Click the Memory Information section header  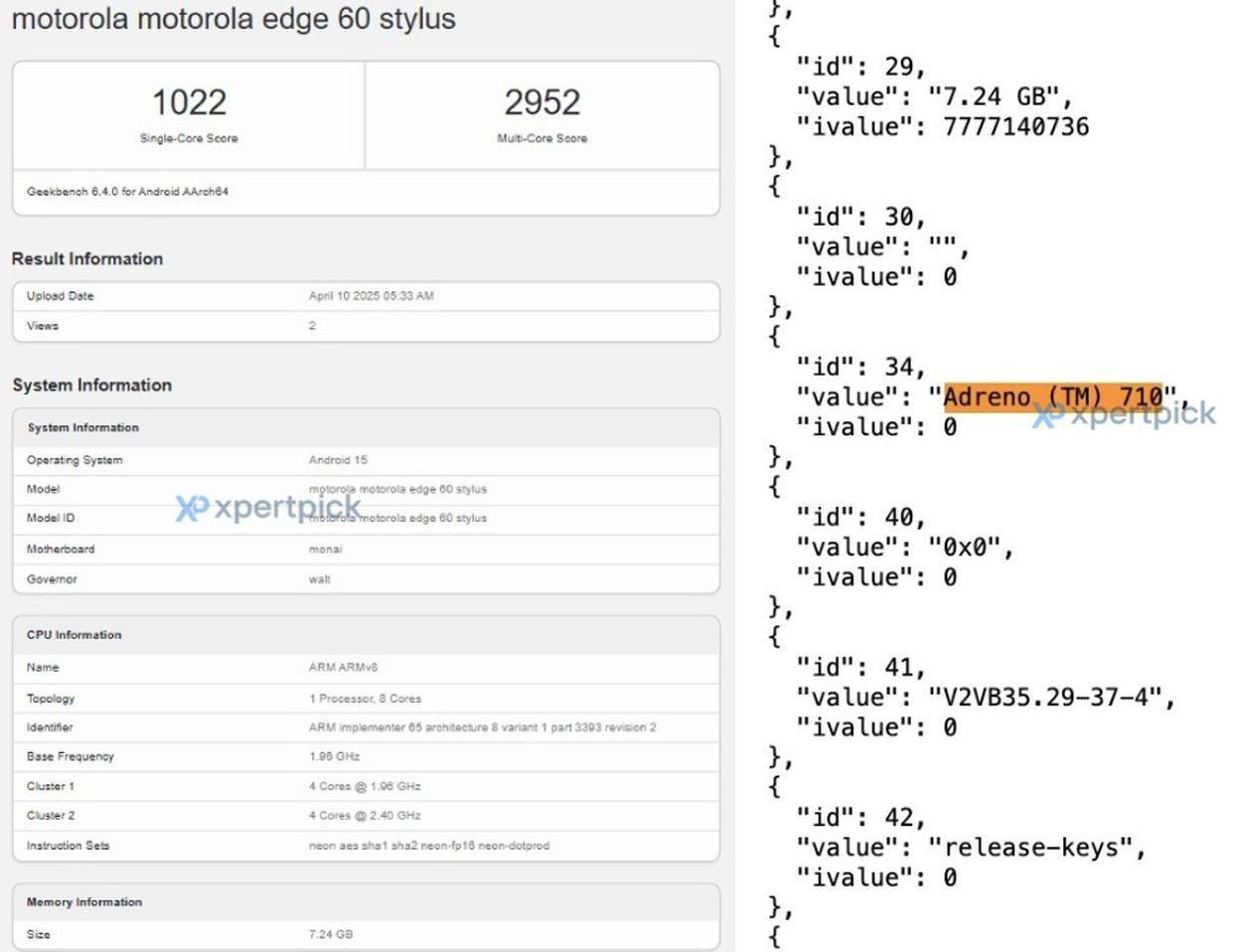click(84, 902)
